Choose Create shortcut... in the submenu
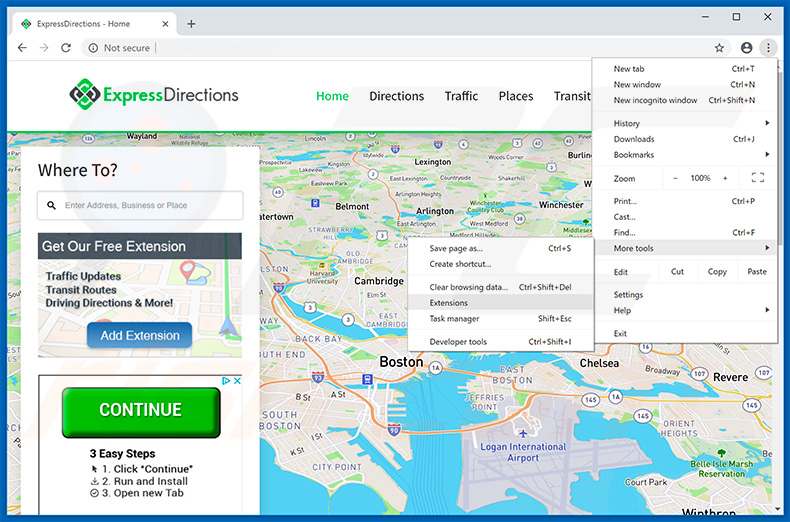The height and width of the screenshot is (522, 790). tap(501, 264)
